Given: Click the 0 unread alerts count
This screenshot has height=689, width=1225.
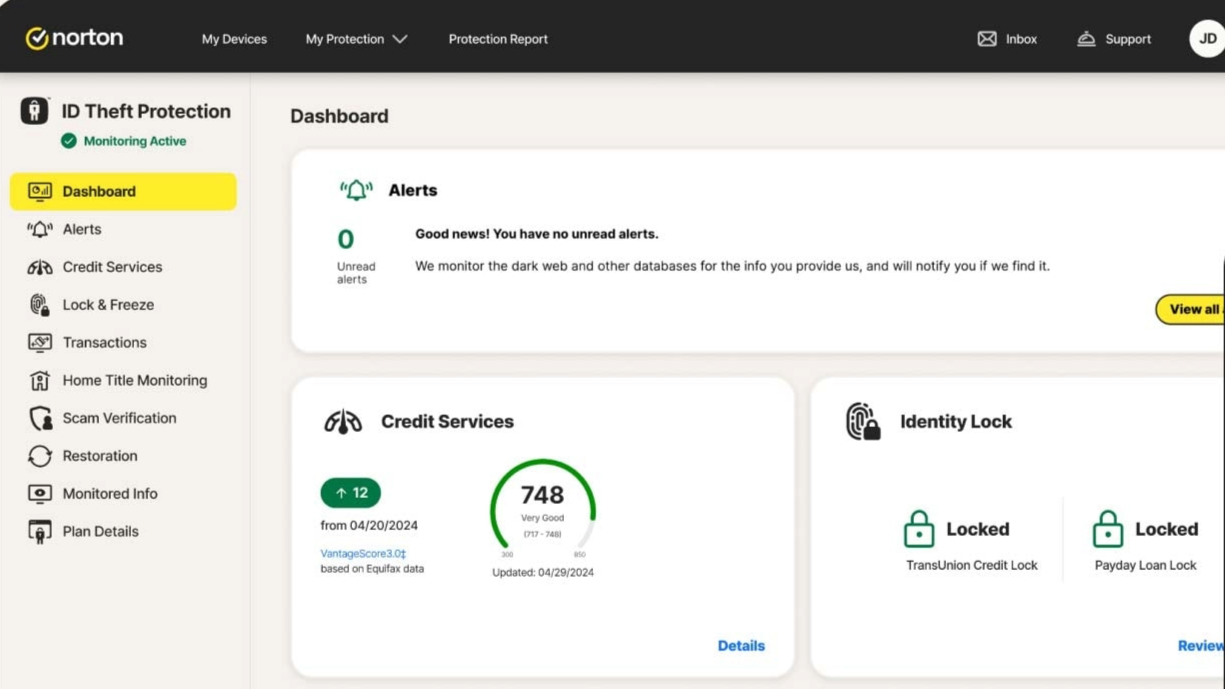Looking at the screenshot, I should pyautogui.click(x=346, y=239).
